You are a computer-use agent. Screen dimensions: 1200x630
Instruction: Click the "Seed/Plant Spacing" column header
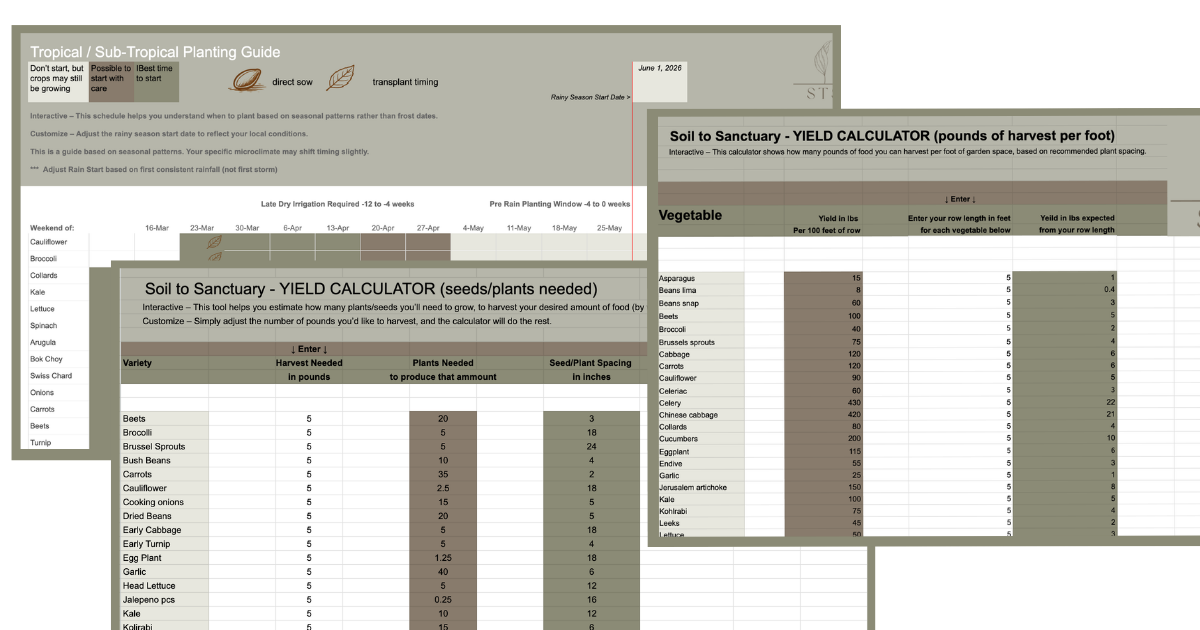point(592,363)
